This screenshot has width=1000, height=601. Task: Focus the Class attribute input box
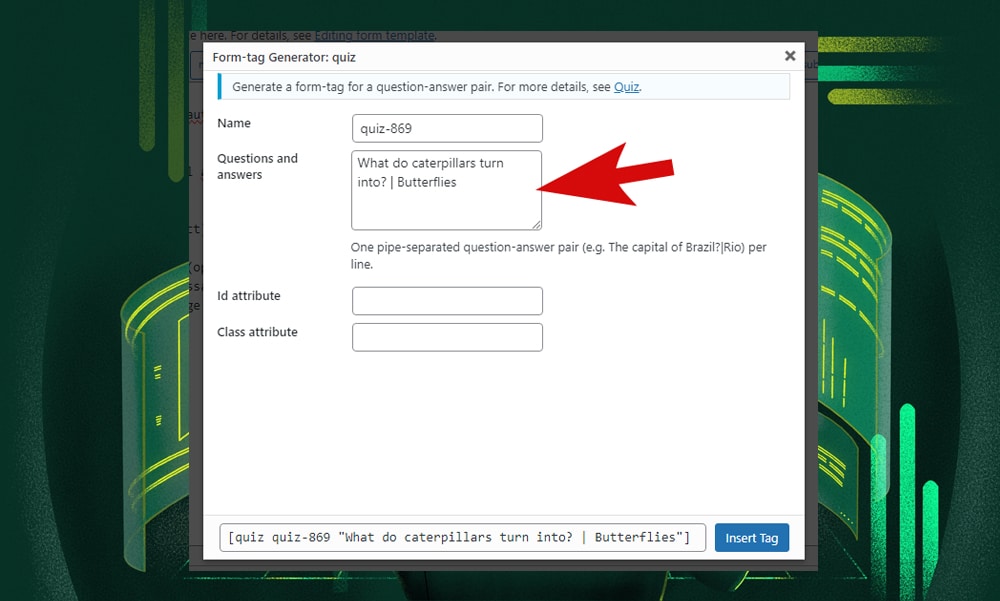(447, 337)
